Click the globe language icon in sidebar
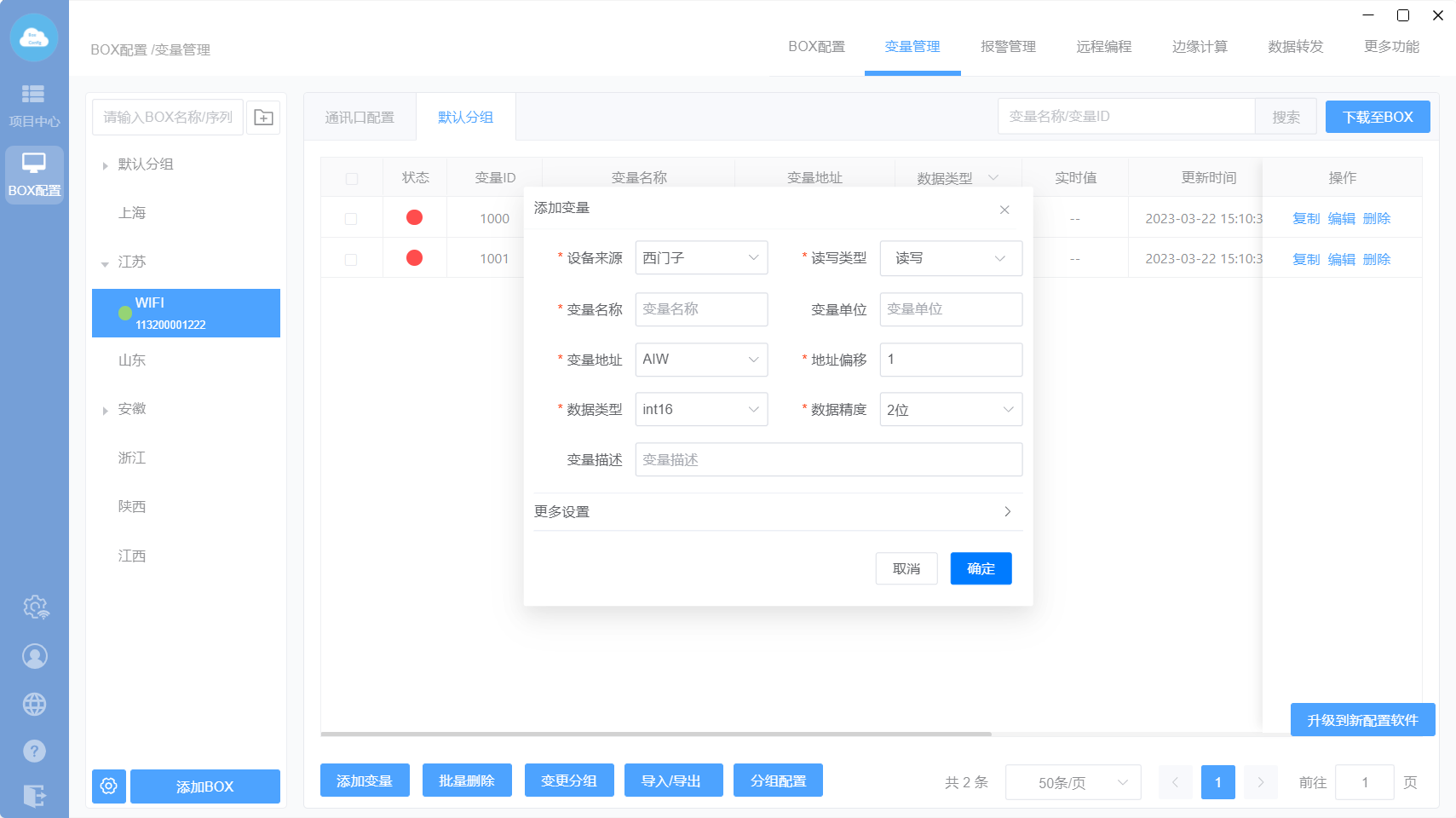This screenshot has height=818, width=1456. [x=35, y=705]
